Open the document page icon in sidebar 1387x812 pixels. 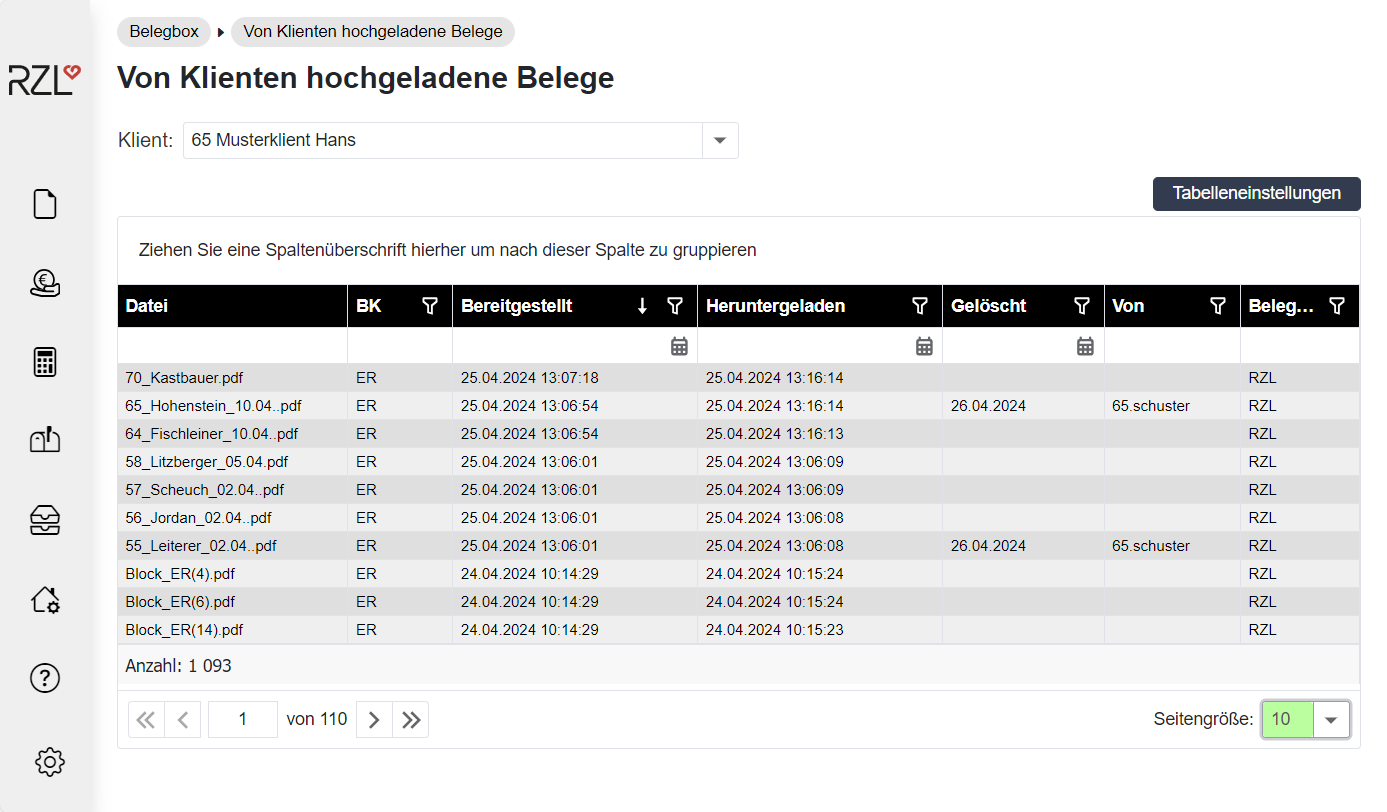pyautogui.click(x=46, y=204)
